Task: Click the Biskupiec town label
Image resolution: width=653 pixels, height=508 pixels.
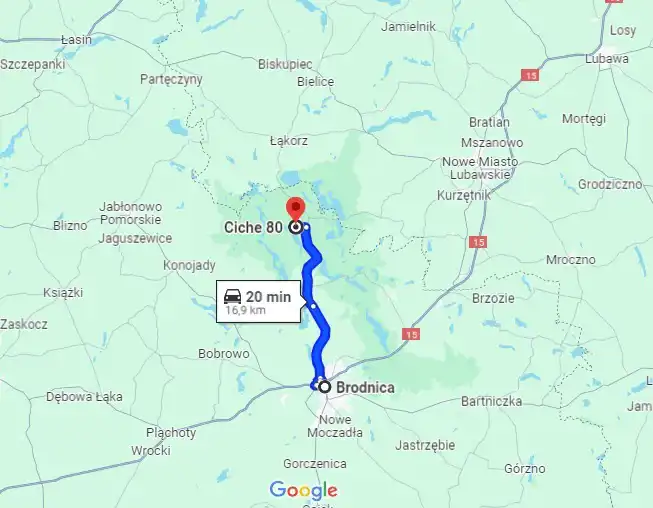Action: (x=285, y=64)
